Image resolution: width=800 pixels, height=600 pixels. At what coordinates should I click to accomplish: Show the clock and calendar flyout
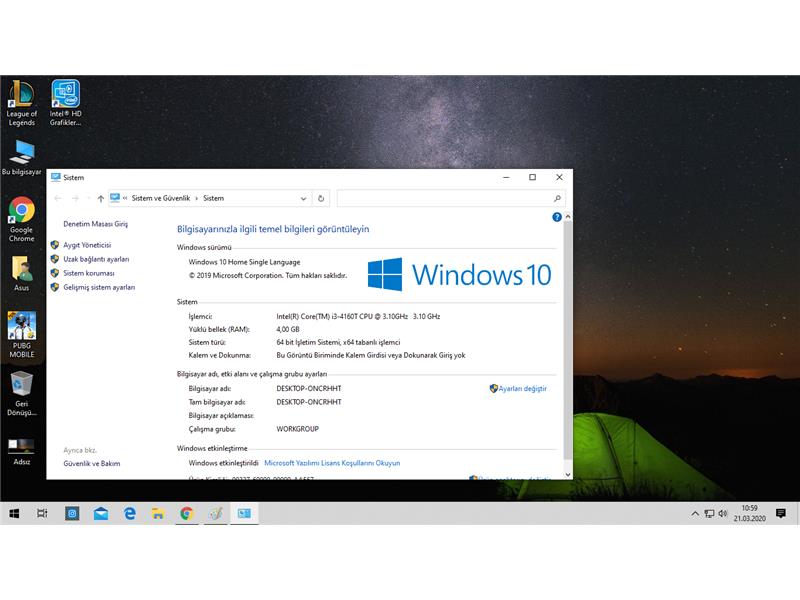coord(749,513)
